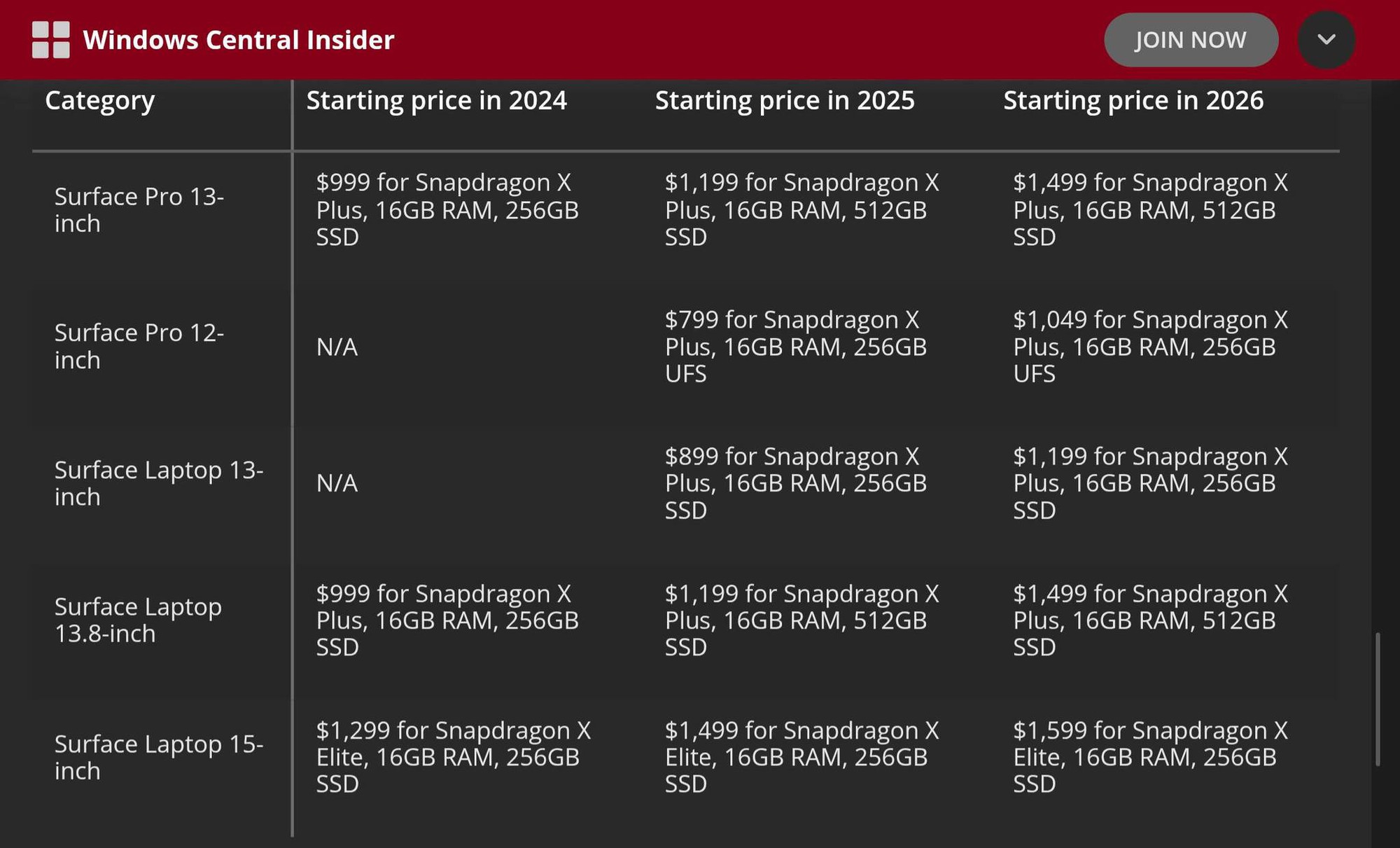
Task: Select the Category column header
Action: 100,101
